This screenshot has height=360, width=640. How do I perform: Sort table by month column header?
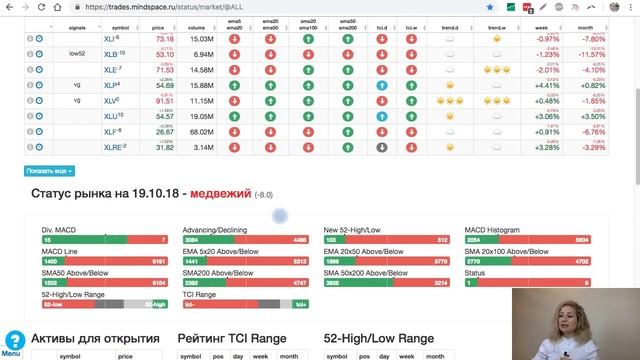pos(585,28)
